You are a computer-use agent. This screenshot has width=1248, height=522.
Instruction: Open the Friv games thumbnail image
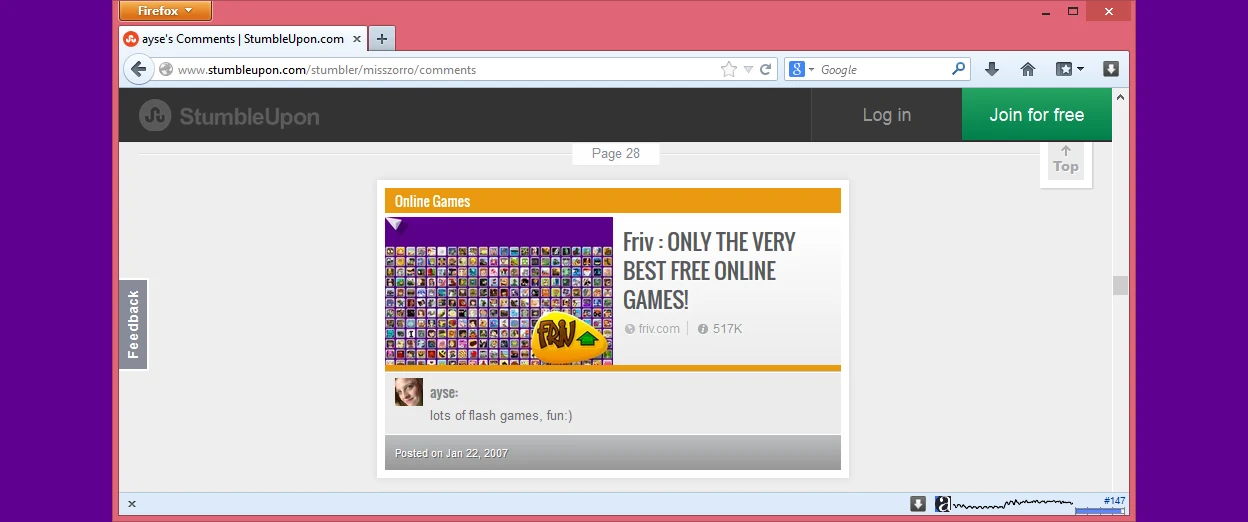(x=499, y=290)
